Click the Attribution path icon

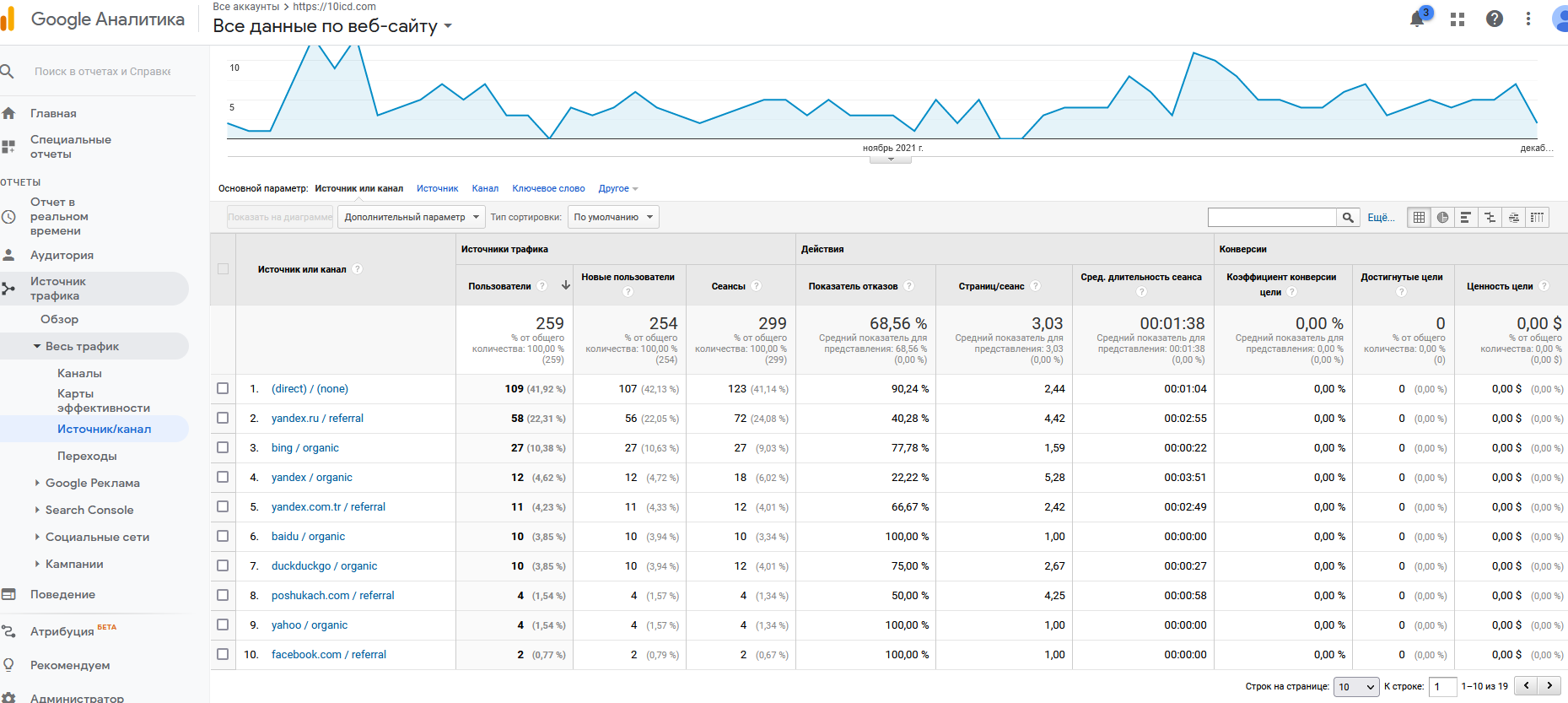(8, 631)
